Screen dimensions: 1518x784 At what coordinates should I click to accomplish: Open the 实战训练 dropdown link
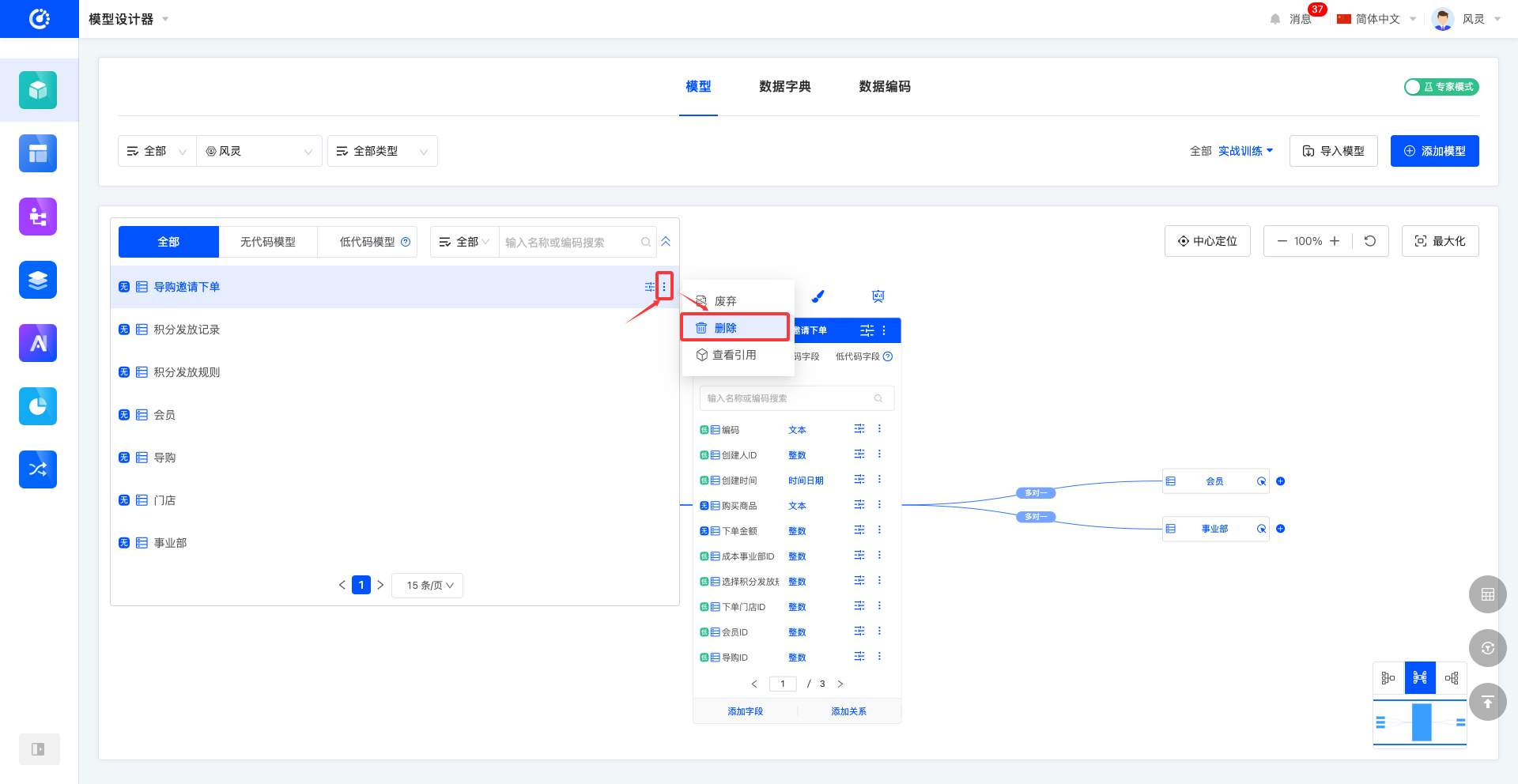tap(1246, 151)
